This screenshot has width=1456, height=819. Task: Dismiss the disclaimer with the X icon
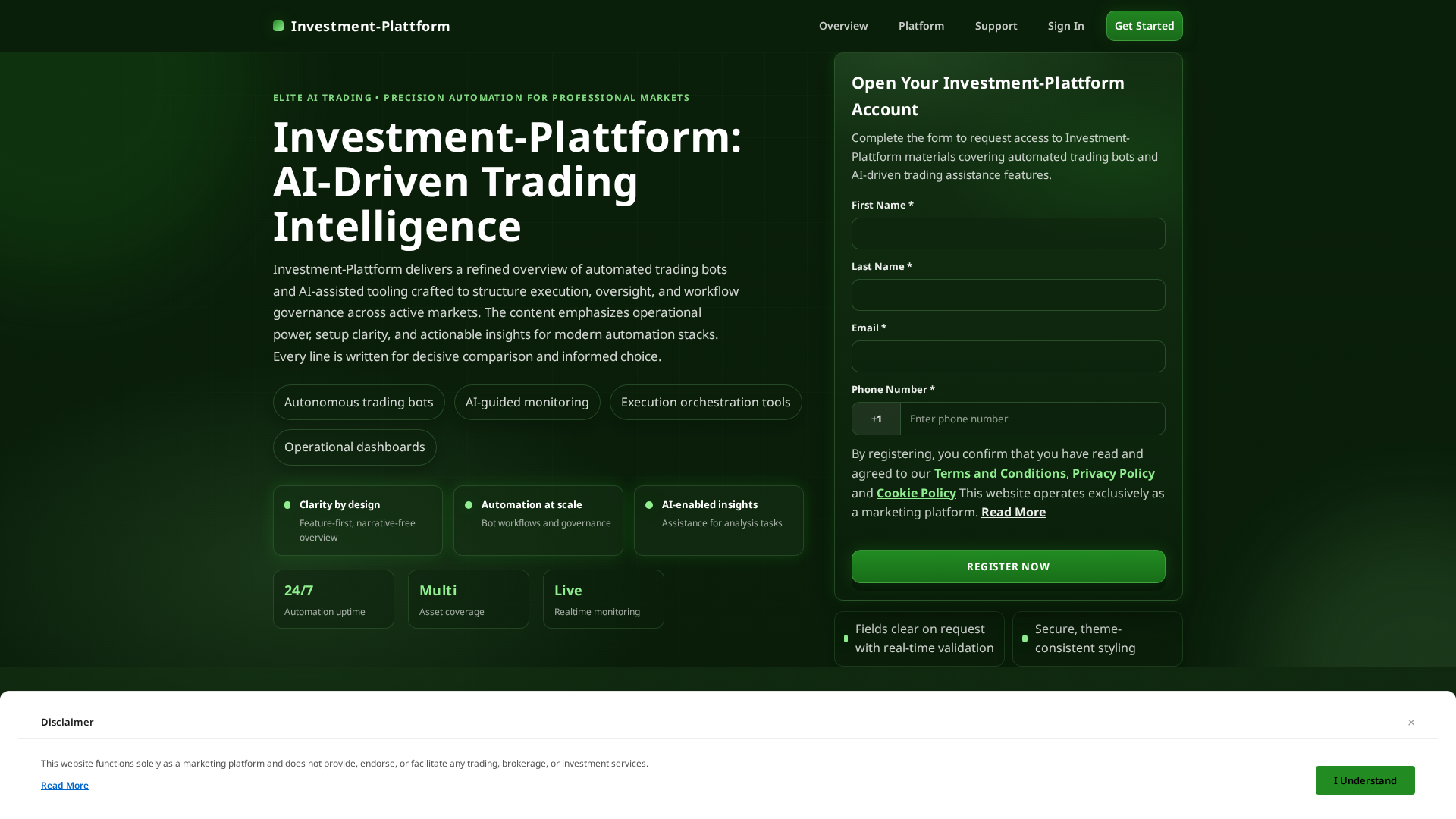[1411, 722]
